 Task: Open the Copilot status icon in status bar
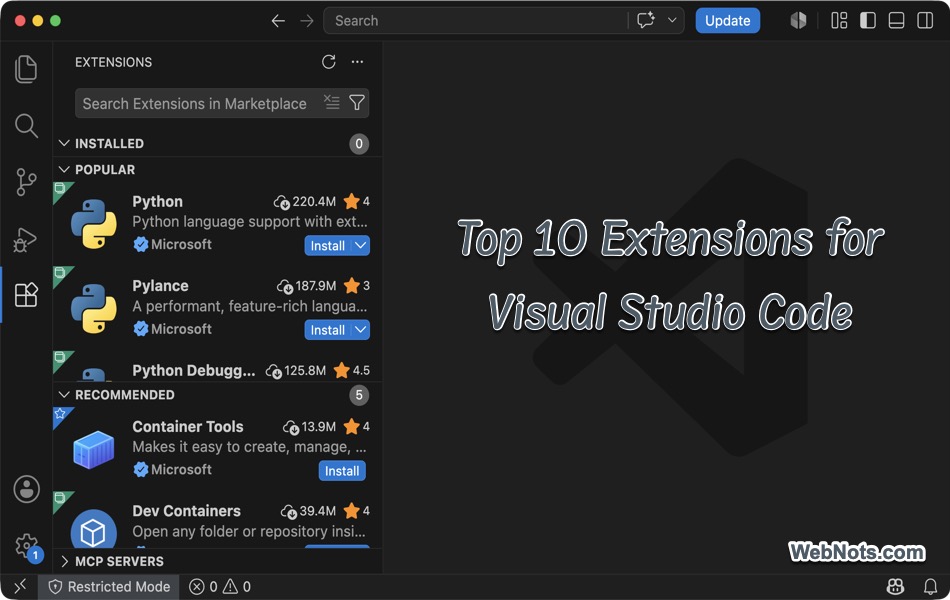click(895, 586)
